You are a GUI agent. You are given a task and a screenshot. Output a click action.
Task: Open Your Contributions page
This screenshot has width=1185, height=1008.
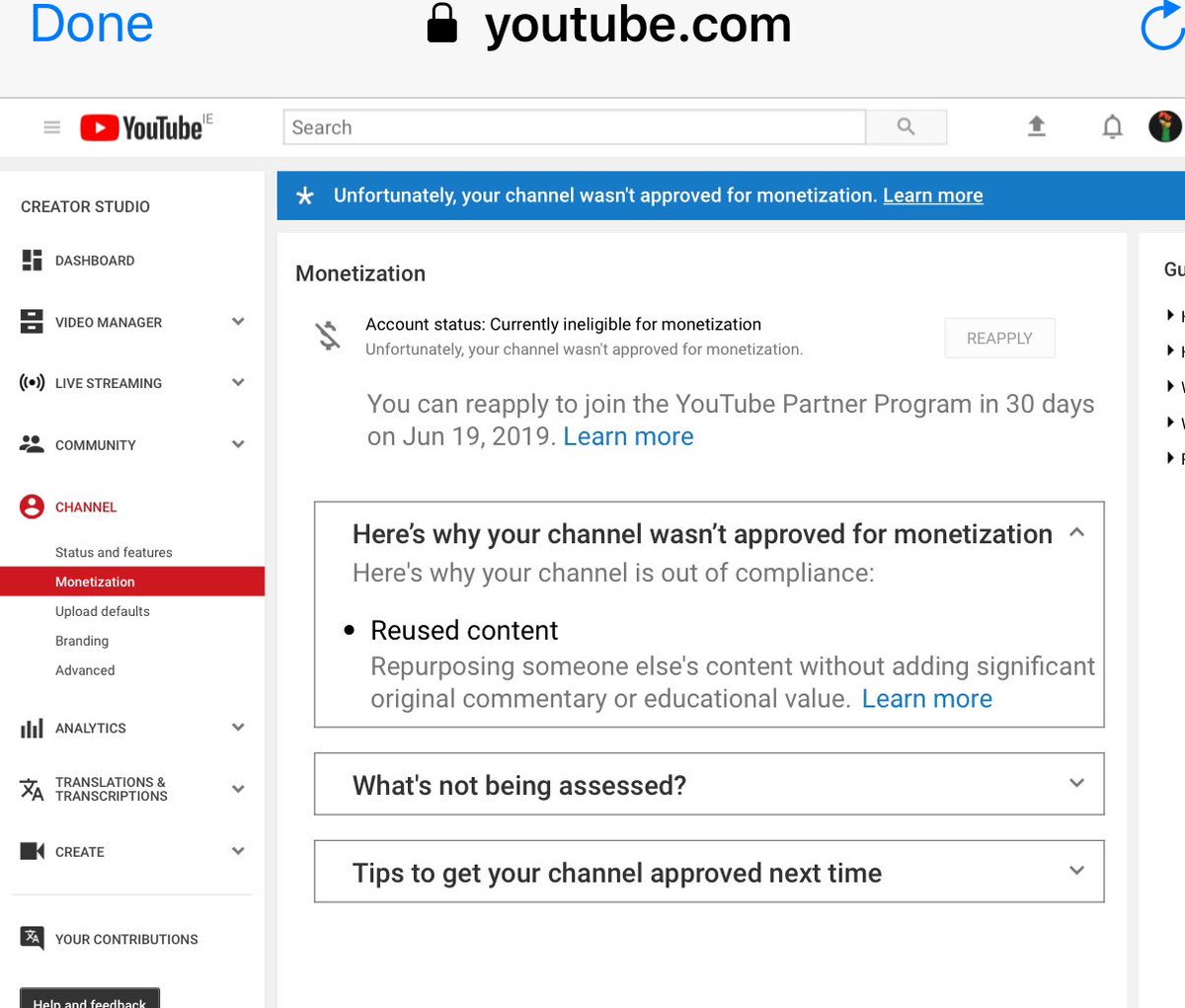click(x=126, y=939)
